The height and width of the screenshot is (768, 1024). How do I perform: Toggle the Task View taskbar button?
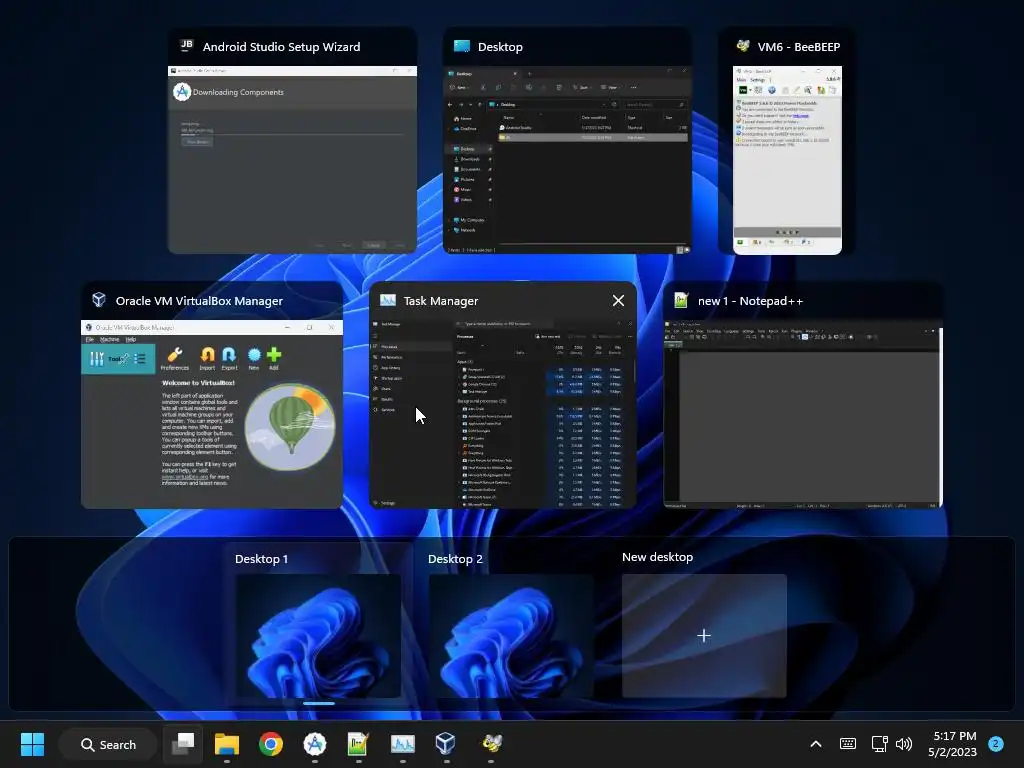(183, 744)
